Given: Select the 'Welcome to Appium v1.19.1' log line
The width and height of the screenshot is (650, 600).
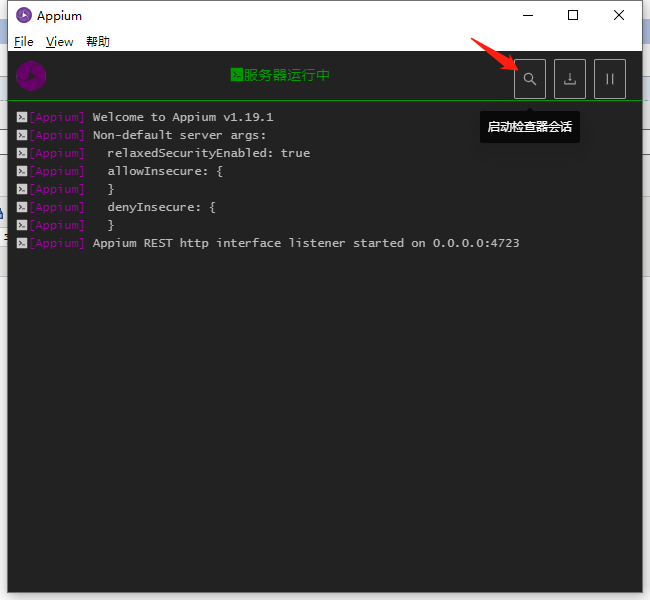Looking at the screenshot, I should [x=183, y=117].
